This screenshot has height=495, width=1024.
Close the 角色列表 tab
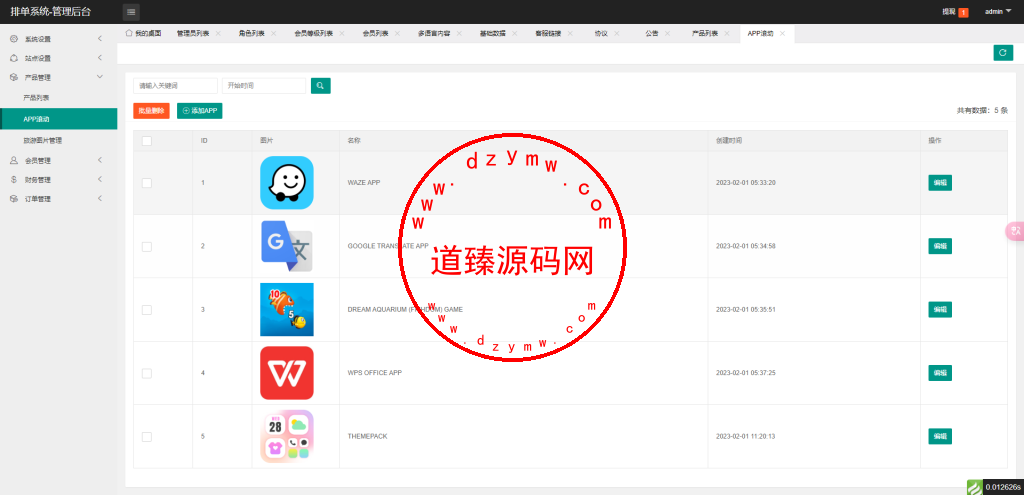(273, 33)
